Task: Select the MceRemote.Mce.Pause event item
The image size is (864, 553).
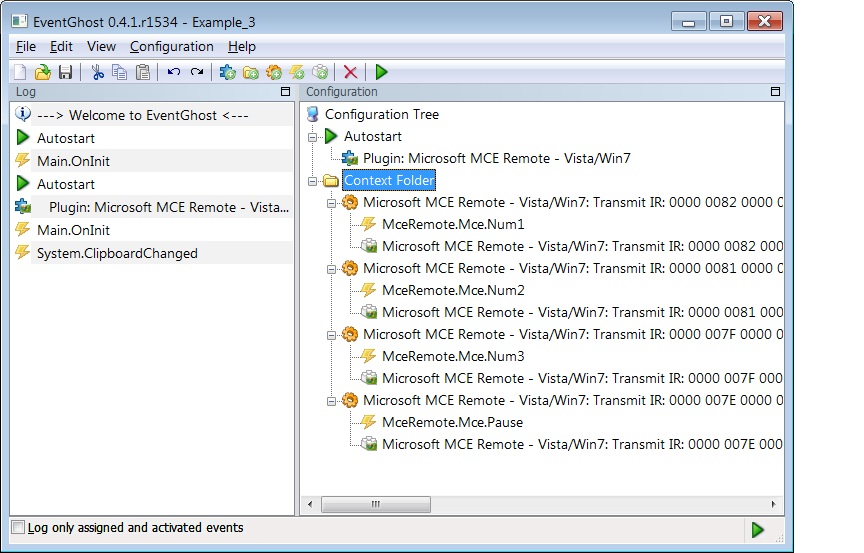Action: click(452, 422)
